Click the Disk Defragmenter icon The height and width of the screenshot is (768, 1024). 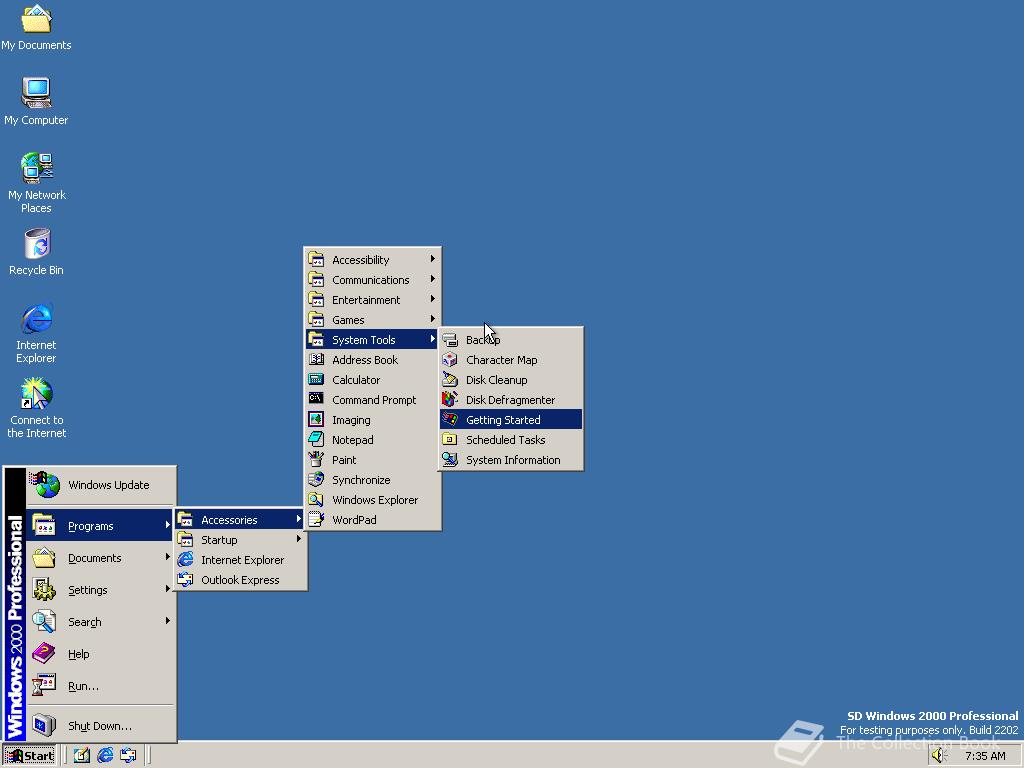[449, 400]
